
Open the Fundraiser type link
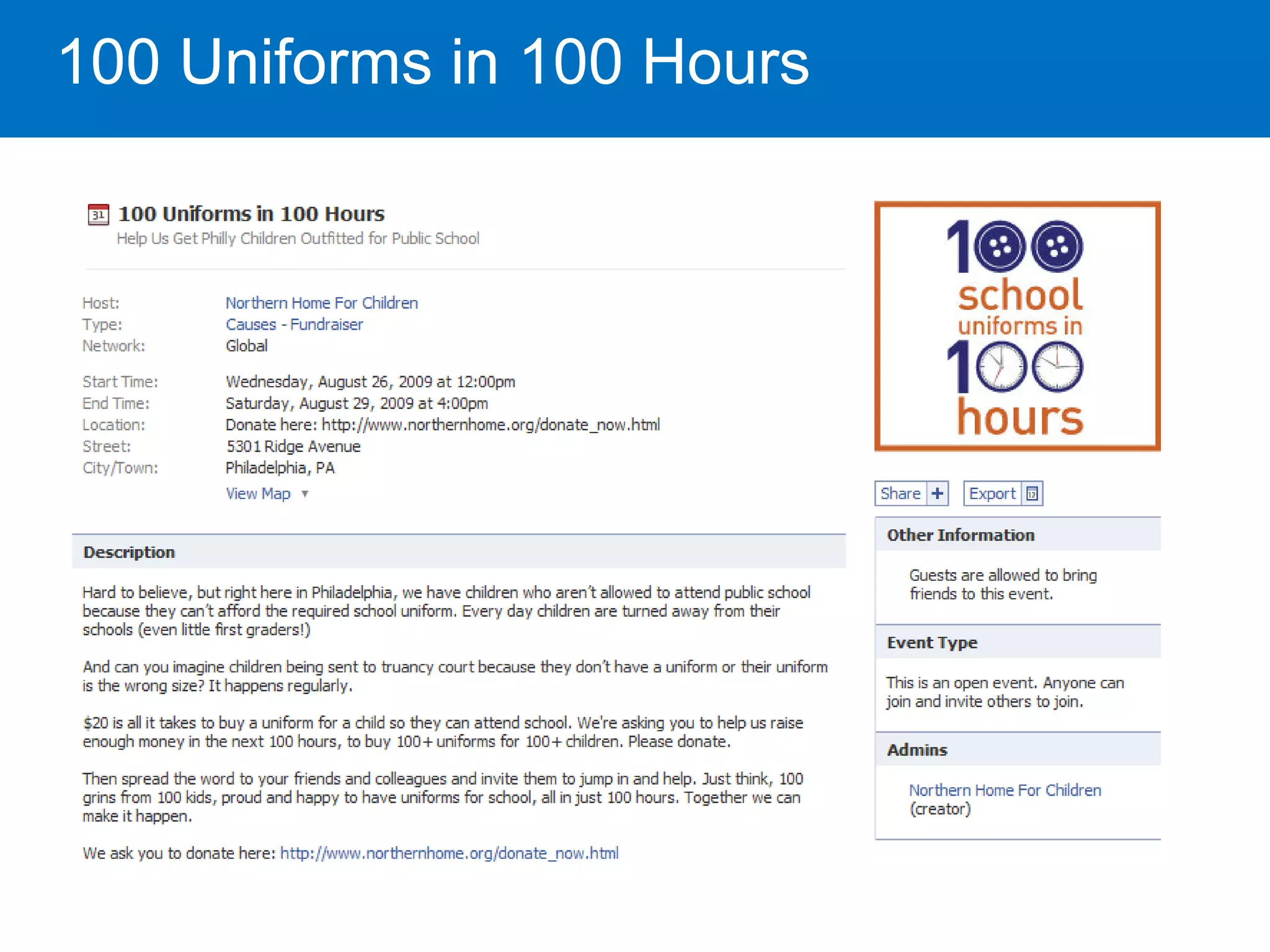(x=327, y=324)
